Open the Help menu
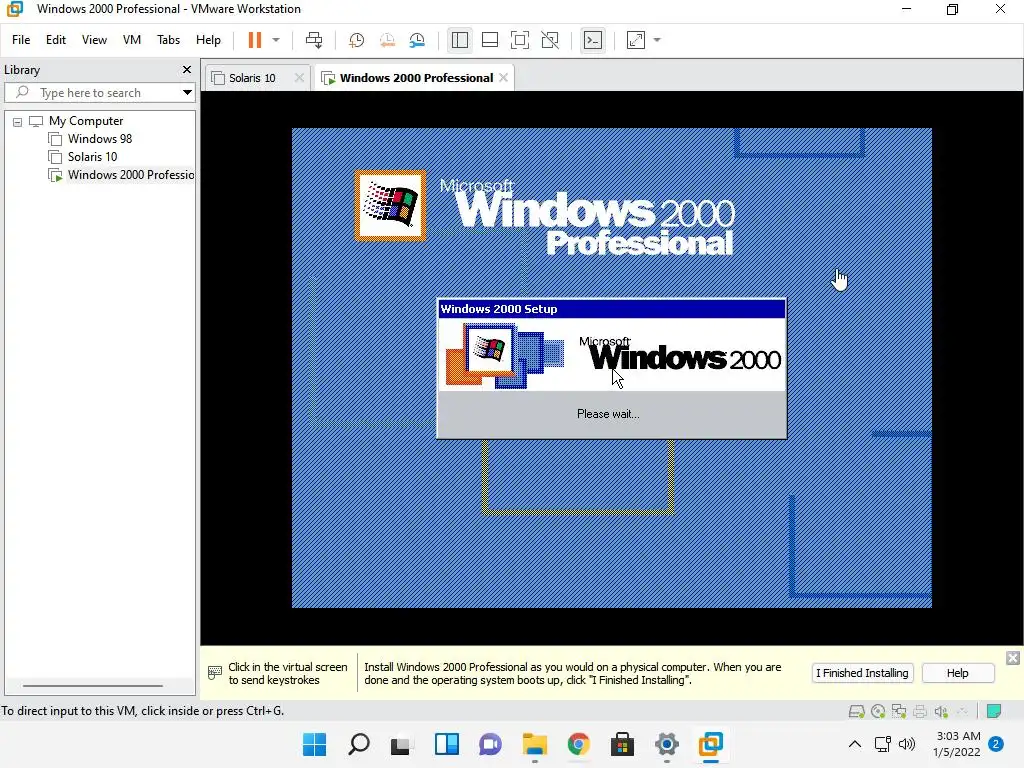The width and height of the screenshot is (1024, 768). [208, 40]
